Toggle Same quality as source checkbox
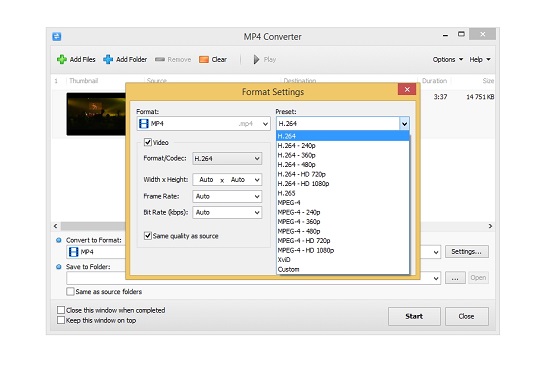Screen dimensions: 550x372 tap(148, 236)
